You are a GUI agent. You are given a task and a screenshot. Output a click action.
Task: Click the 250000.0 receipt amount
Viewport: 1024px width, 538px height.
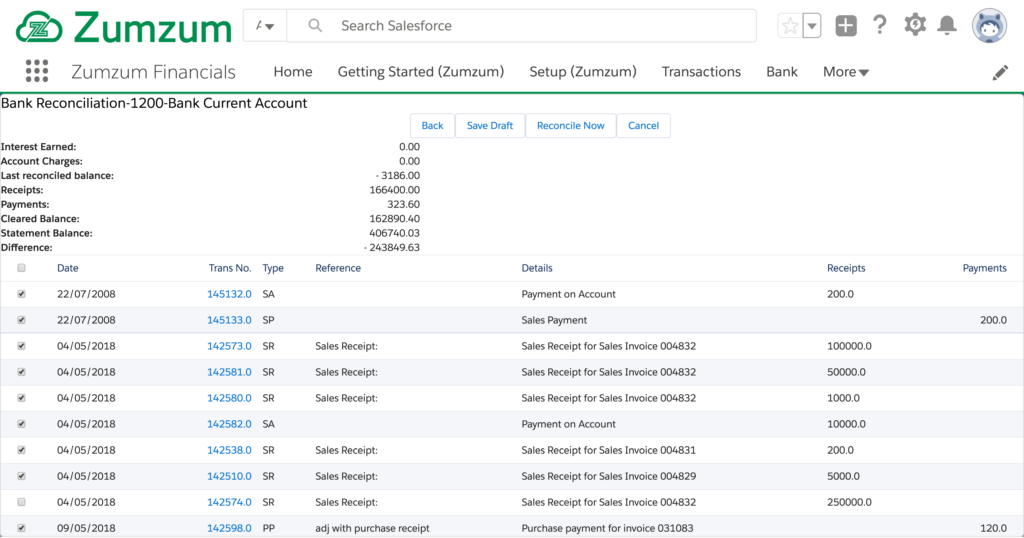click(849, 502)
